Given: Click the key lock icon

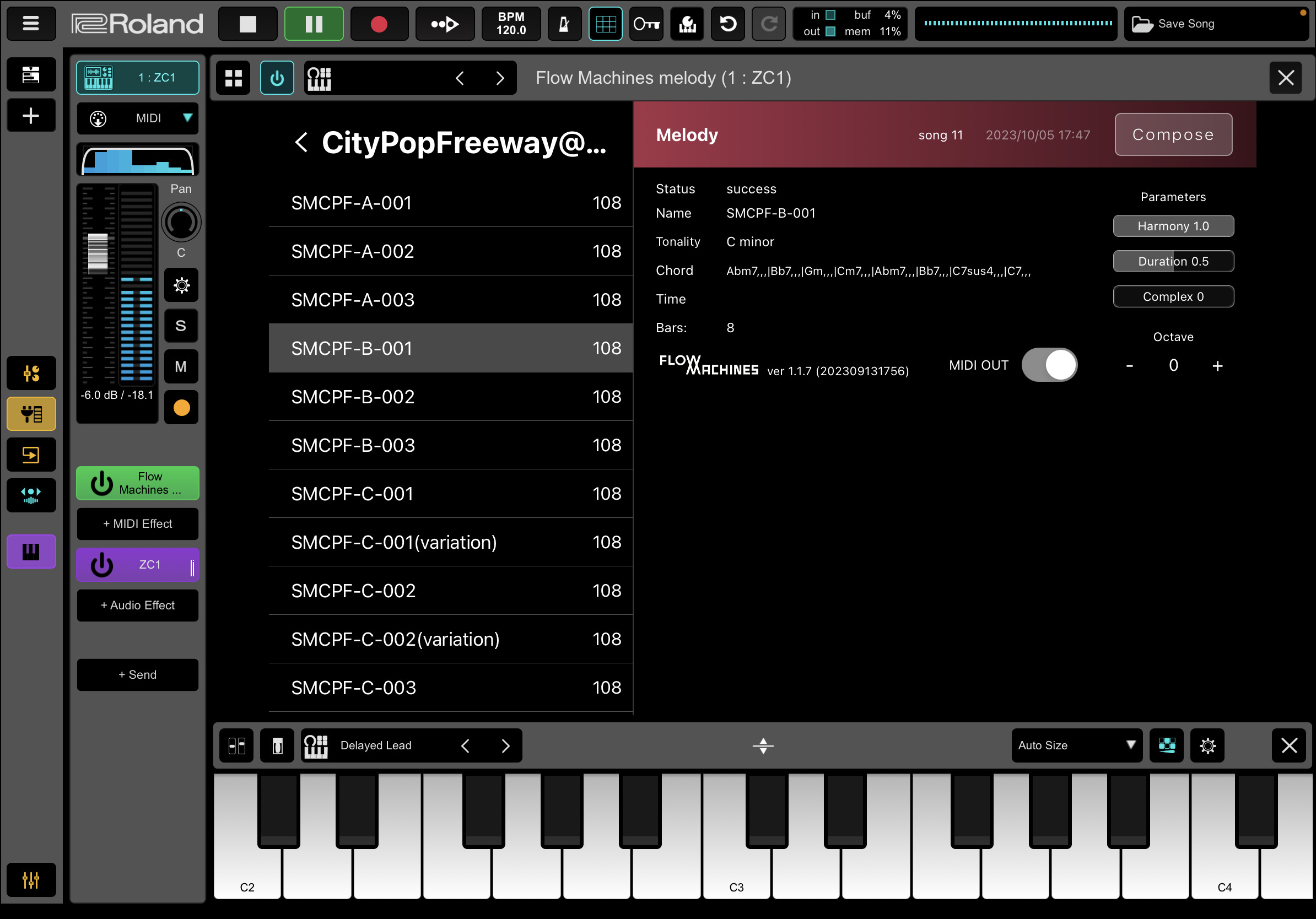Looking at the screenshot, I should click(x=646, y=24).
